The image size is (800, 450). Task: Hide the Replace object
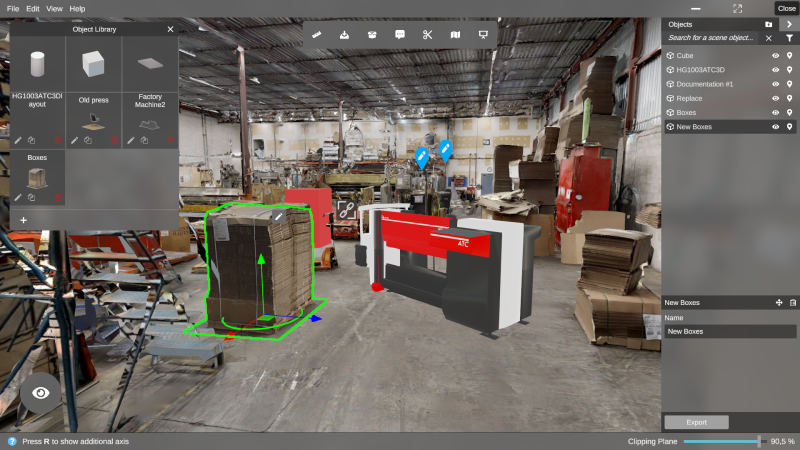pyautogui.click(x=776, y=98)
